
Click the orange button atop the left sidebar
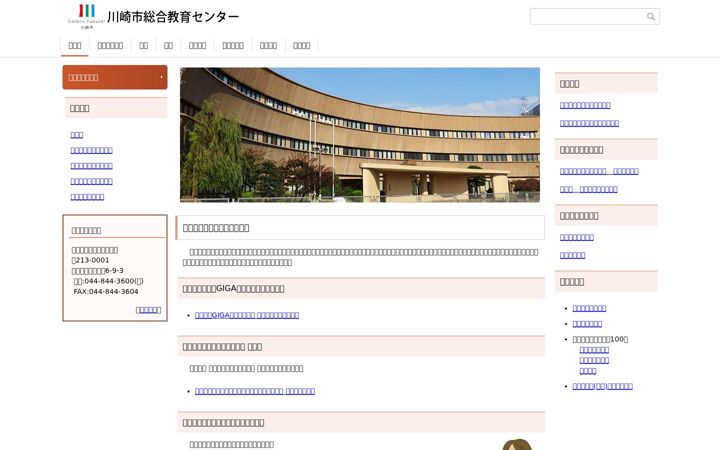(x=115, y=77)
